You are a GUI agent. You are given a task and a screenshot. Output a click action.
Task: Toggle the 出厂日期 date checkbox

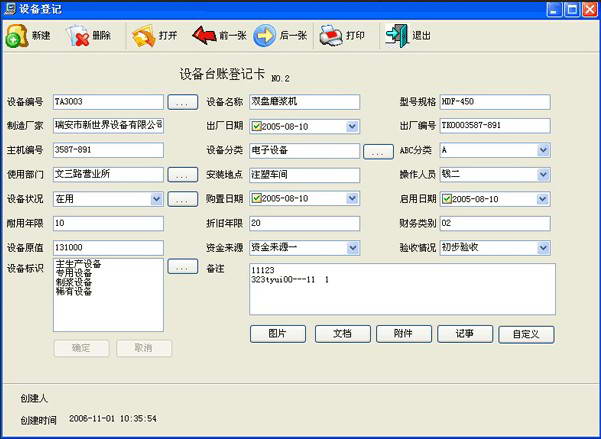(256, 126)
